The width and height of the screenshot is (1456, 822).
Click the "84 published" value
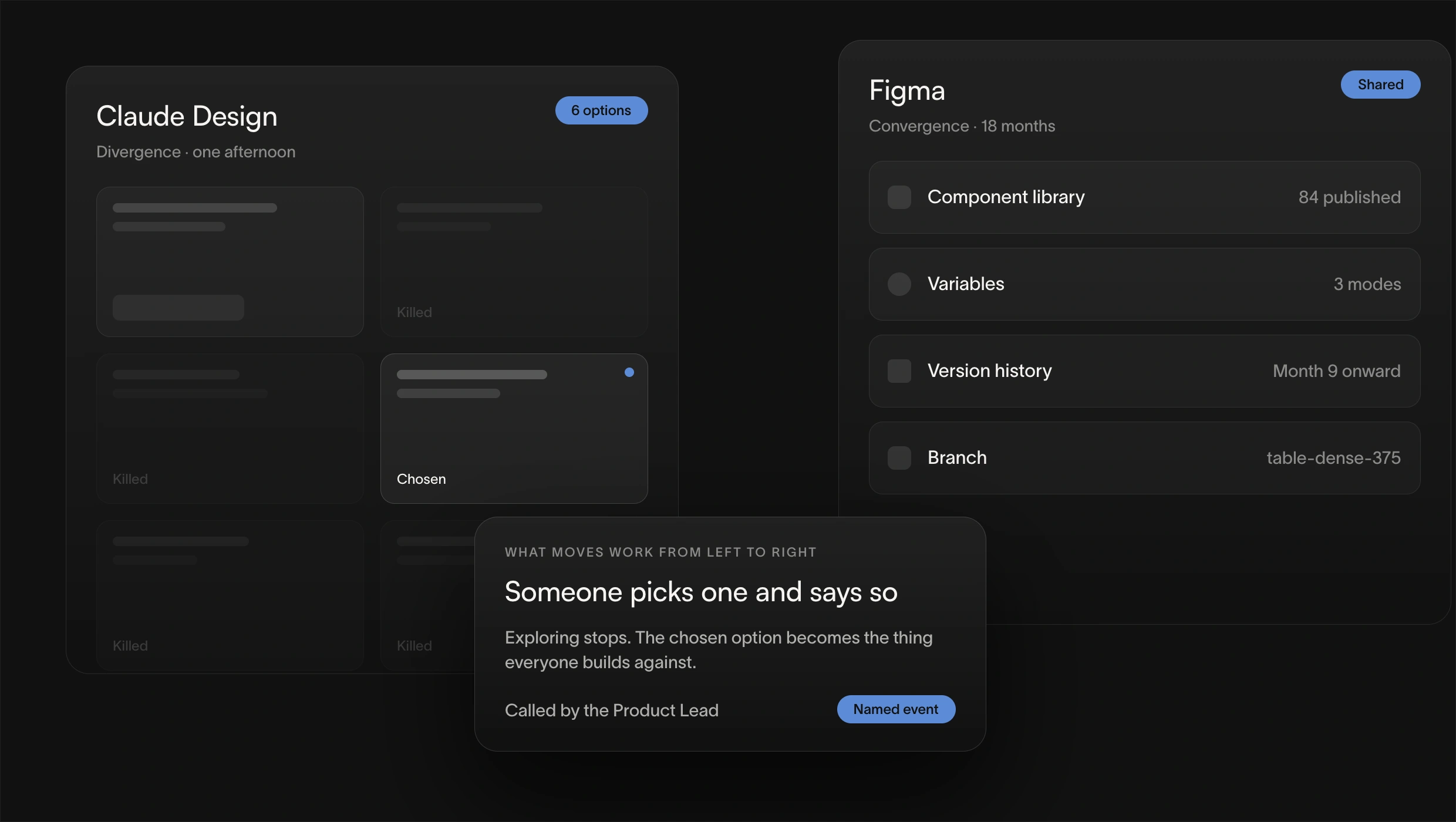(x=1350, y=197)
